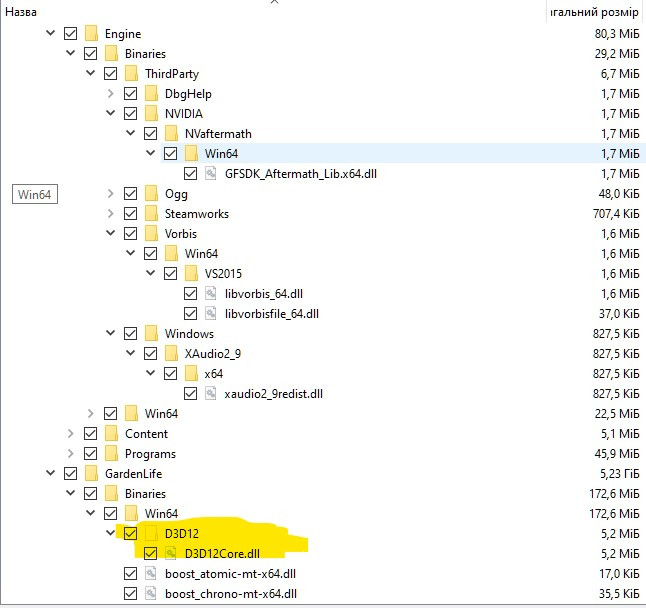Click the libvorbis_64.dll file icon
This screenshot has width=646, height=608.
click(211, 293)
